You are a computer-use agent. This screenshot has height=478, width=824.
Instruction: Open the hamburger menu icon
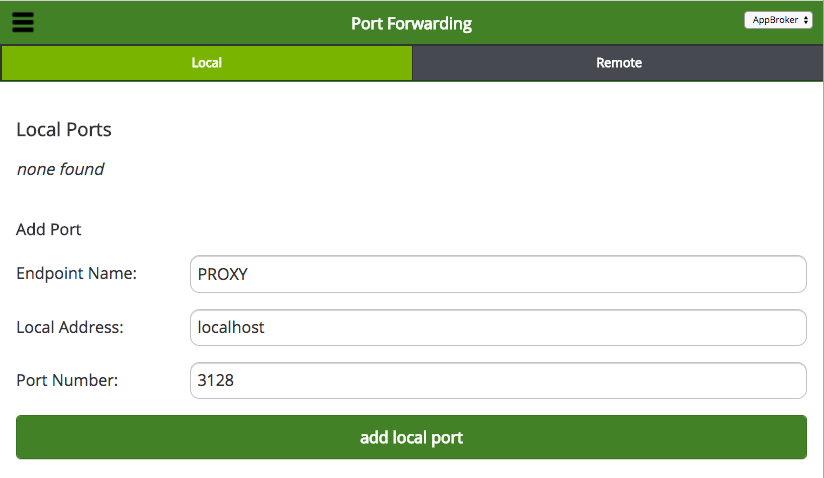[23, 23]
